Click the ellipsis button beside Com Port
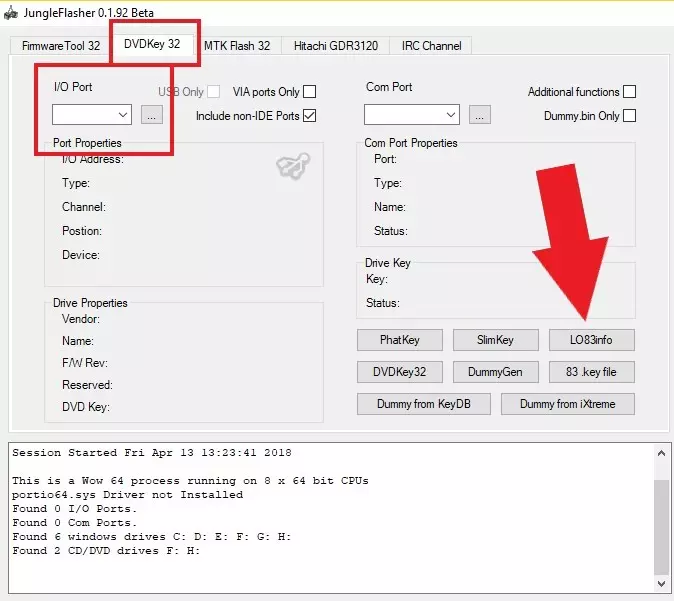 [480, 115]
